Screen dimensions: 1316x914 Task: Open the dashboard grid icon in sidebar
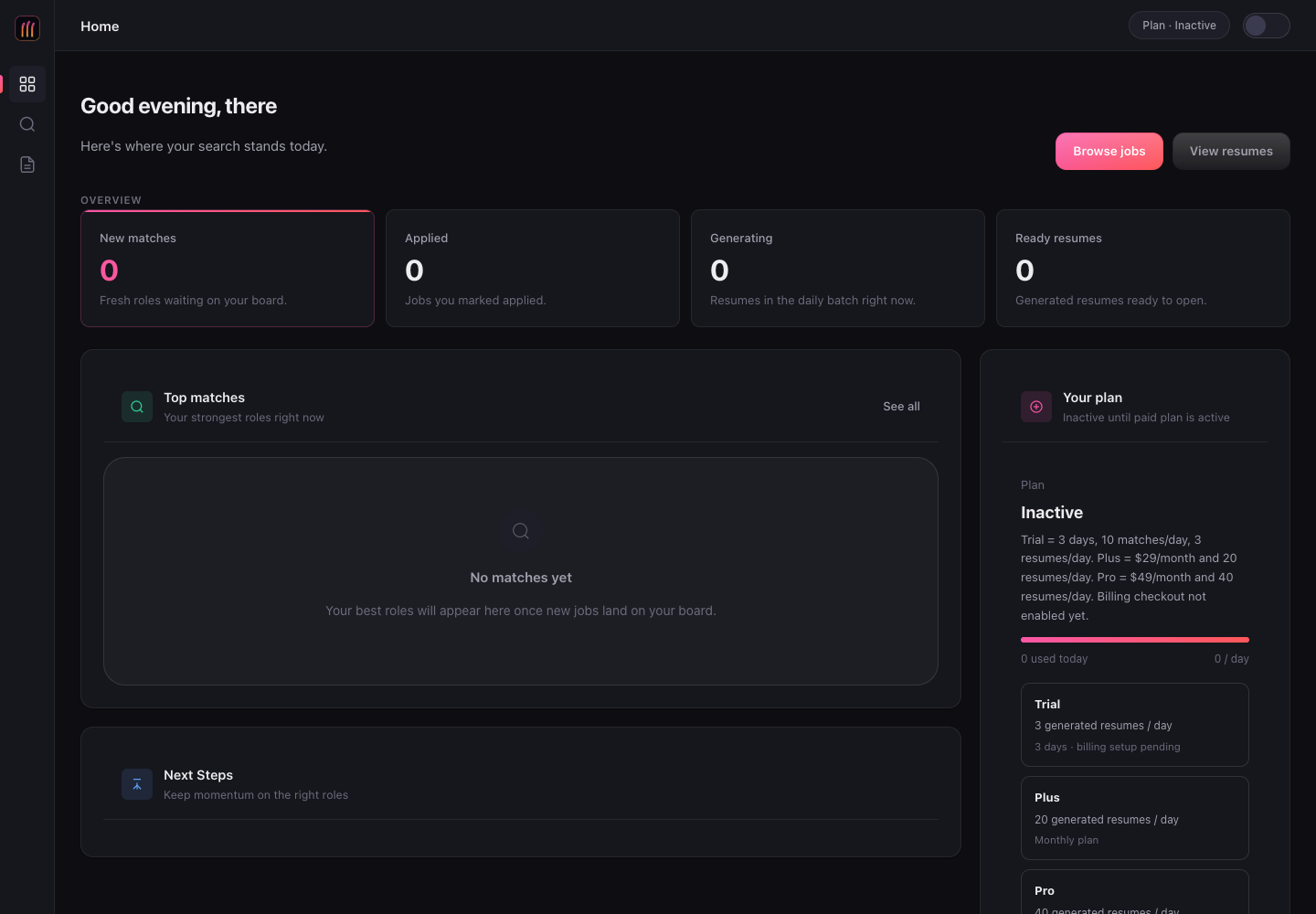tap(27, 84)
